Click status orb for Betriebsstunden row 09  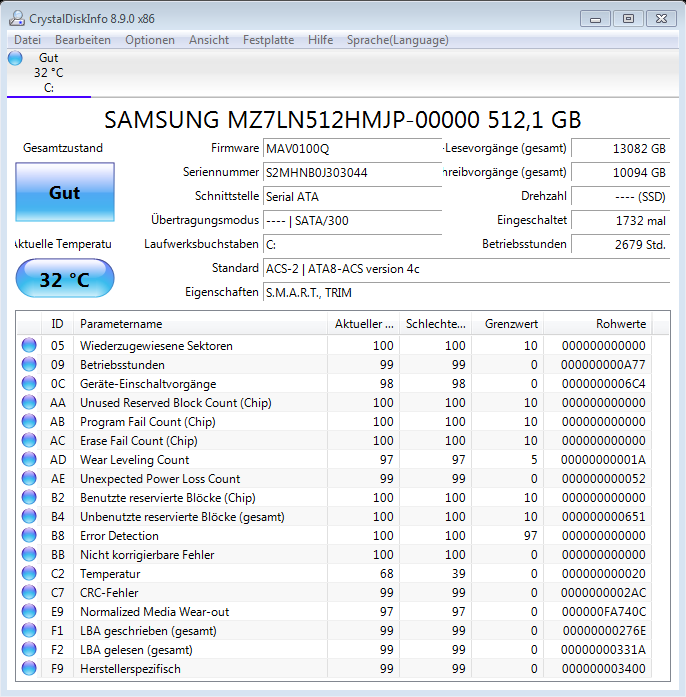(29, 365)
